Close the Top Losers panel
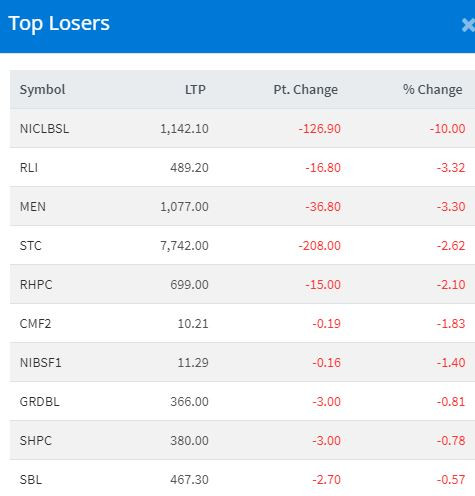Screen dimensions: 475x496 pos(468,25)
